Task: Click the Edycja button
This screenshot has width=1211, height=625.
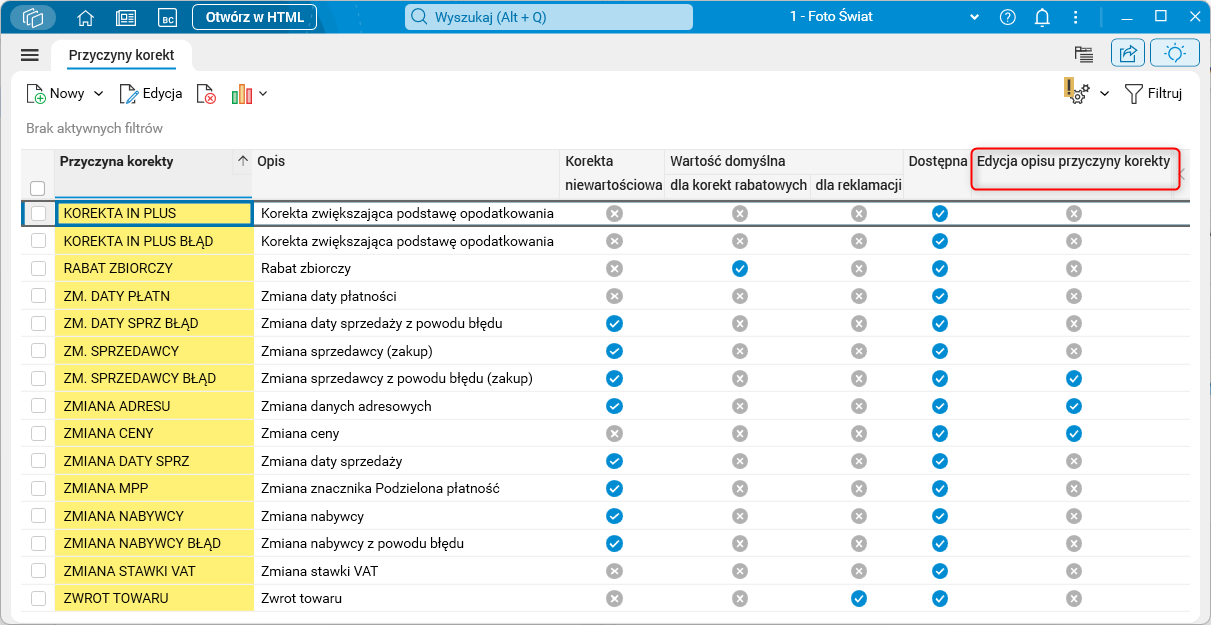Action: [x=150, y=94]
